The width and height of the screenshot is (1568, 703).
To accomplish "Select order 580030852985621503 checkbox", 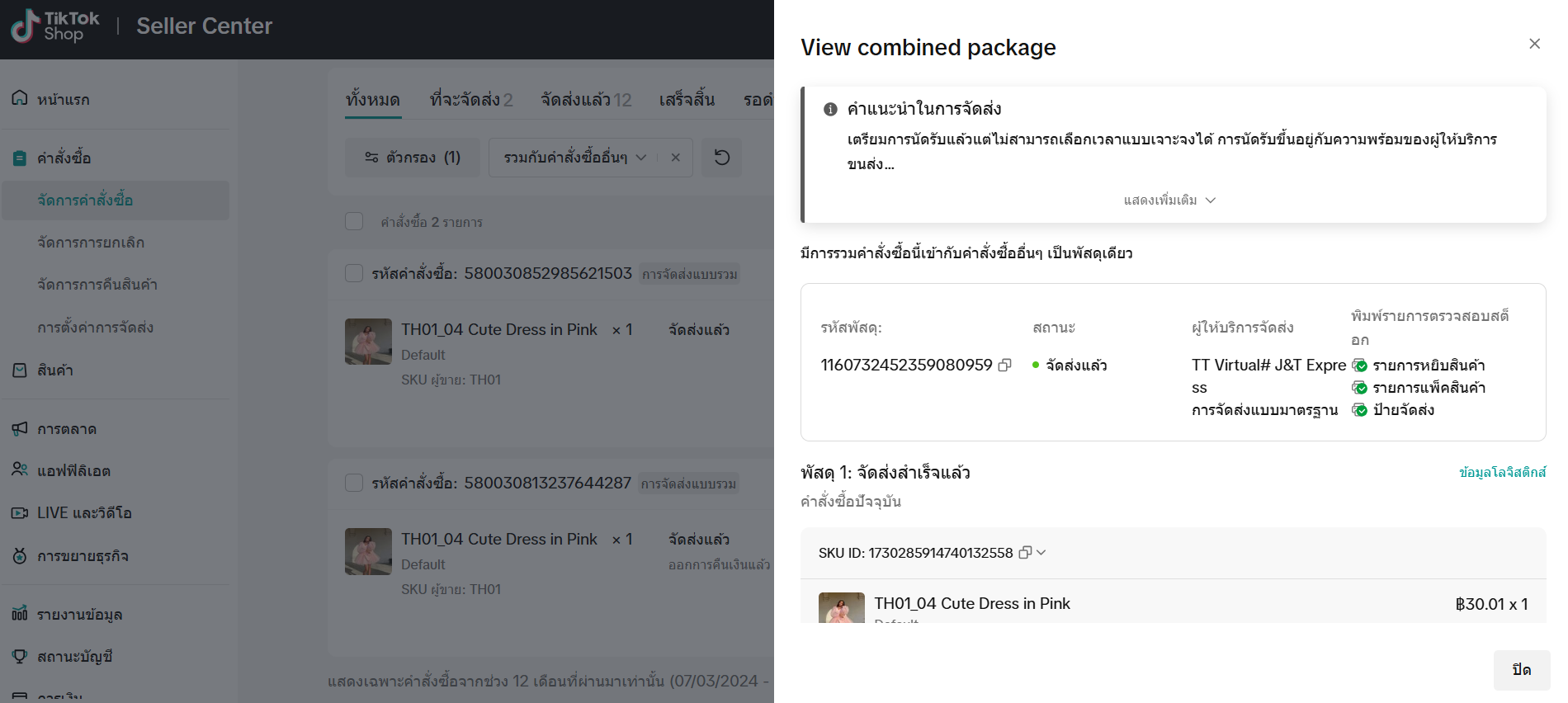I will [x=354, y=273].
